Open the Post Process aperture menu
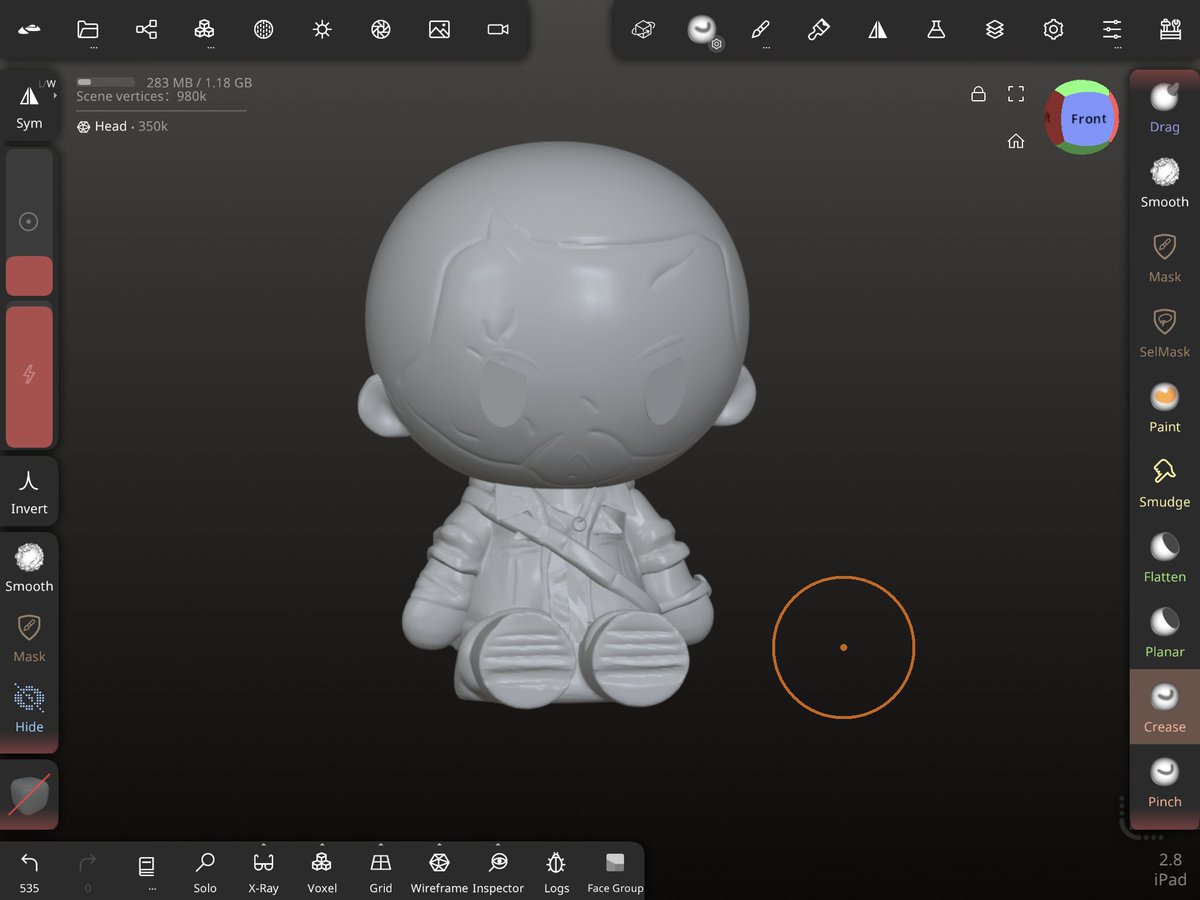 380,30
